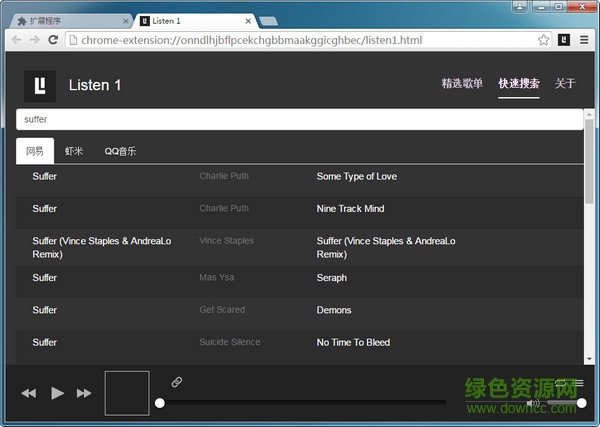Switch to the 网易 source tab
The width and height of the screenshot is (600, 427).
[x=35, y=152]
